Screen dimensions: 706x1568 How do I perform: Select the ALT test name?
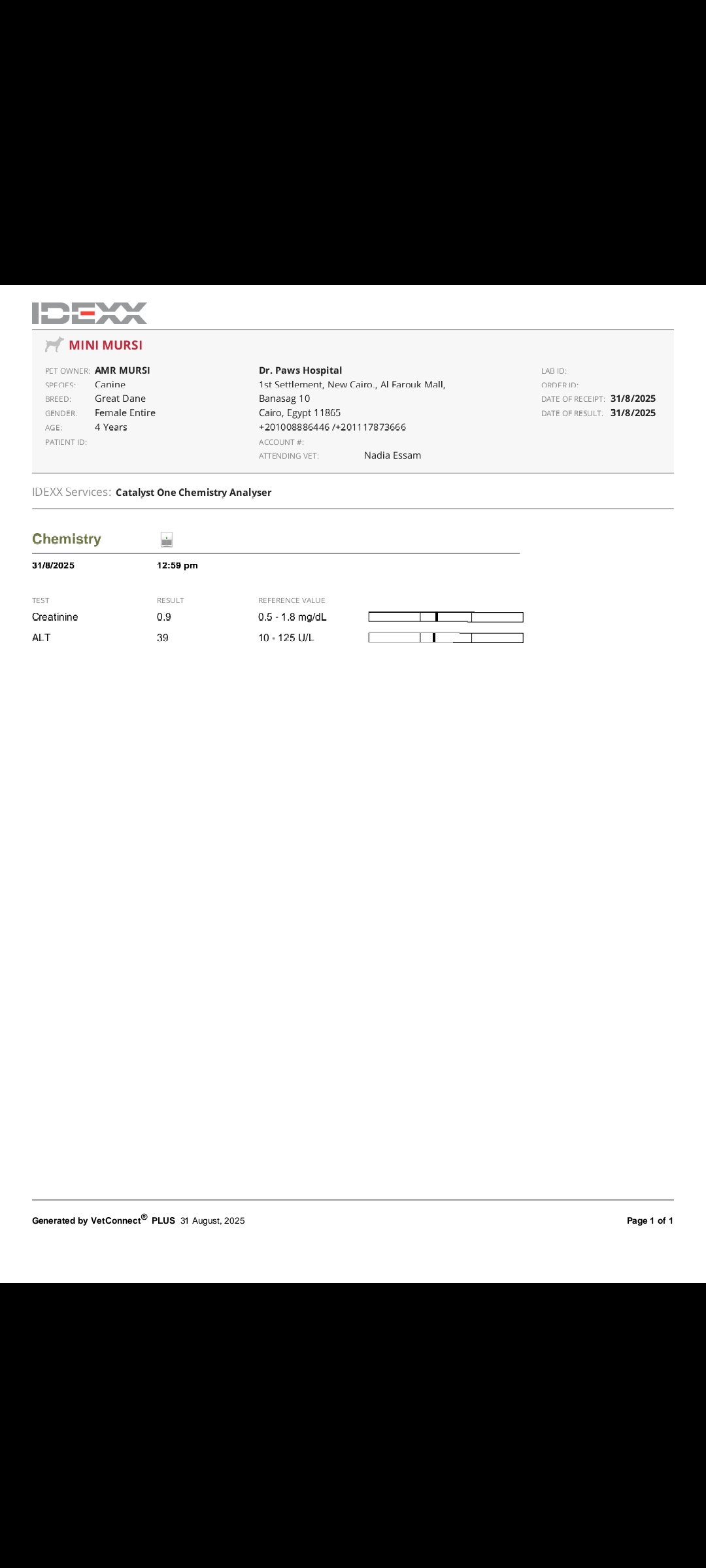tap(41, 638)
